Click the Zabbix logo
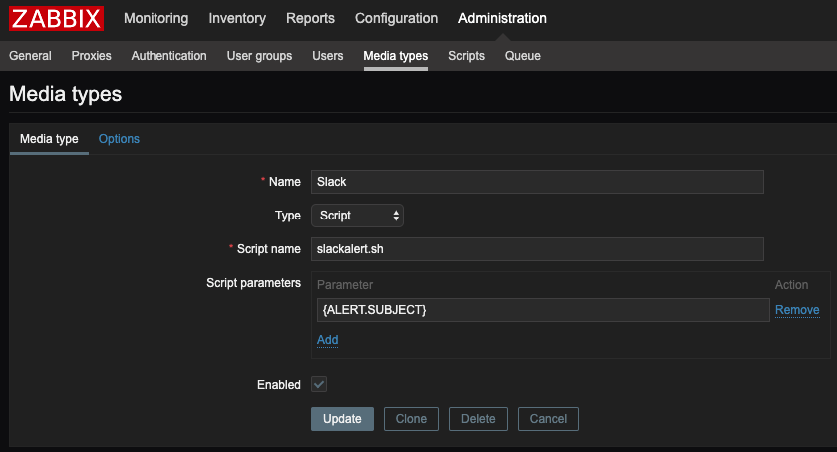This screenshot has width=837, height=452. (56, 19)
